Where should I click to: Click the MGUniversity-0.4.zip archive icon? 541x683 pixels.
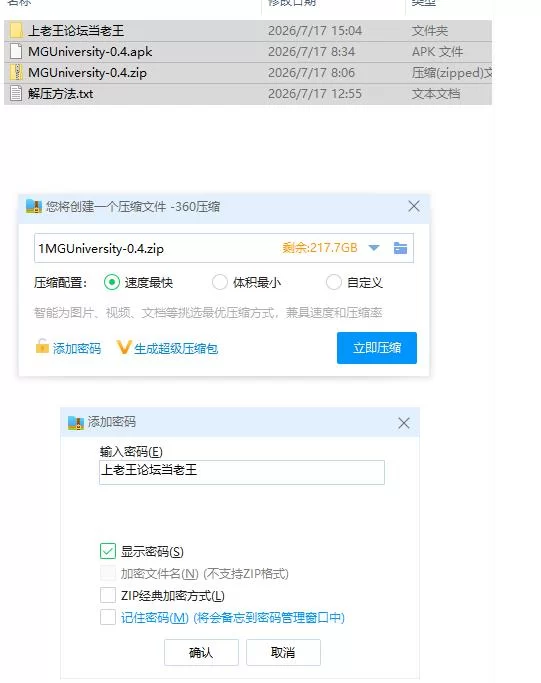(16, 72)
